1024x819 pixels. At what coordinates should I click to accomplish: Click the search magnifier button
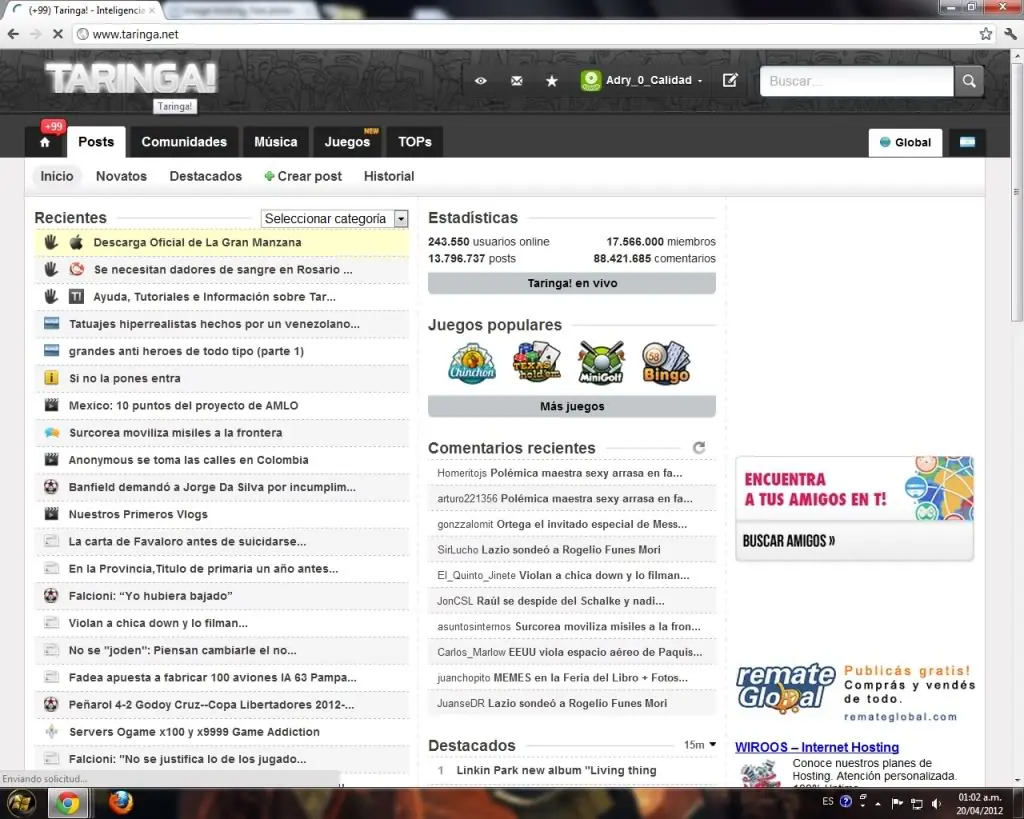point(969,81)
